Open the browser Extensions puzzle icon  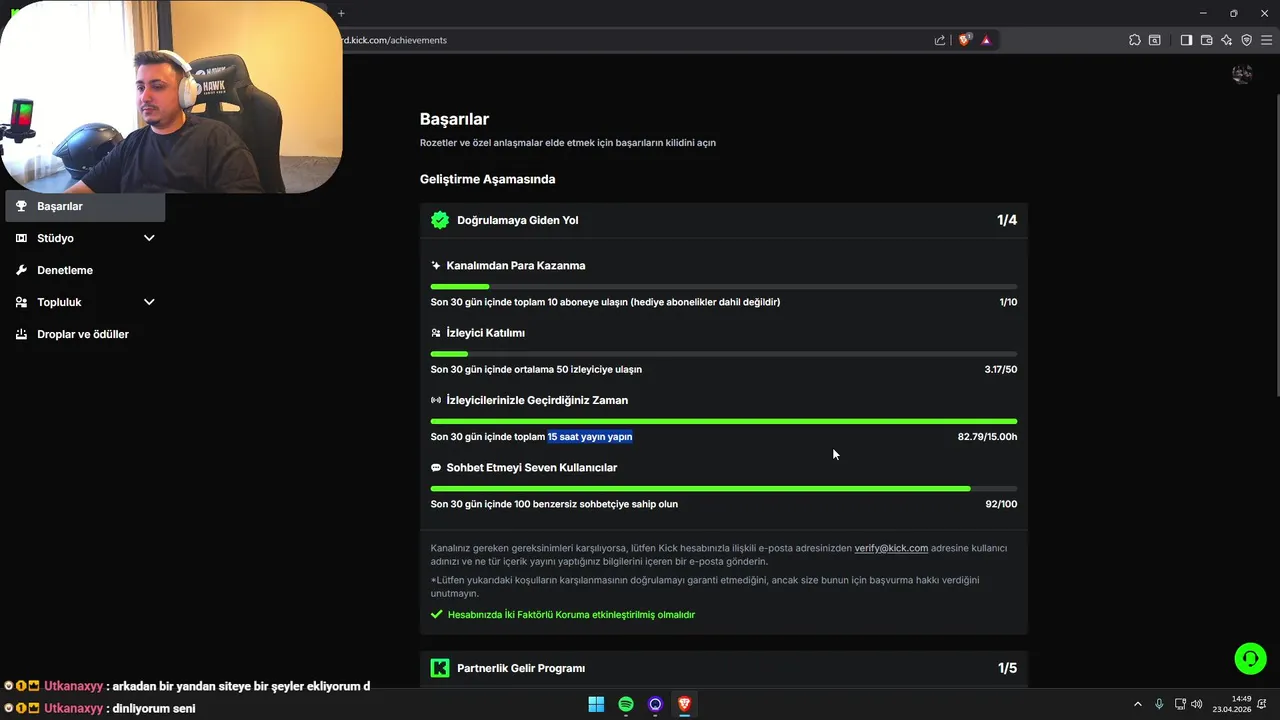pyautogui.click(x=1134, y=40)
